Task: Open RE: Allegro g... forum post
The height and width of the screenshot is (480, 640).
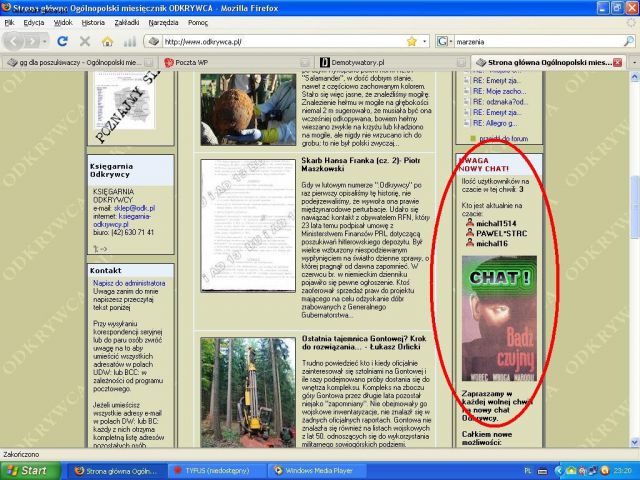Action: click(495, 123)
